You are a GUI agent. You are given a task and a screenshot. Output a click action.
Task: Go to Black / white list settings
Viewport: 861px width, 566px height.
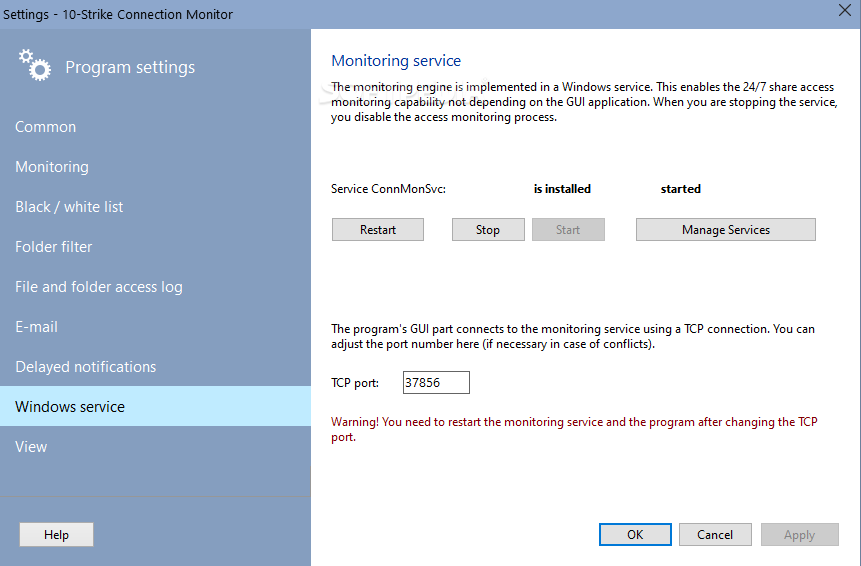point(155,207)
